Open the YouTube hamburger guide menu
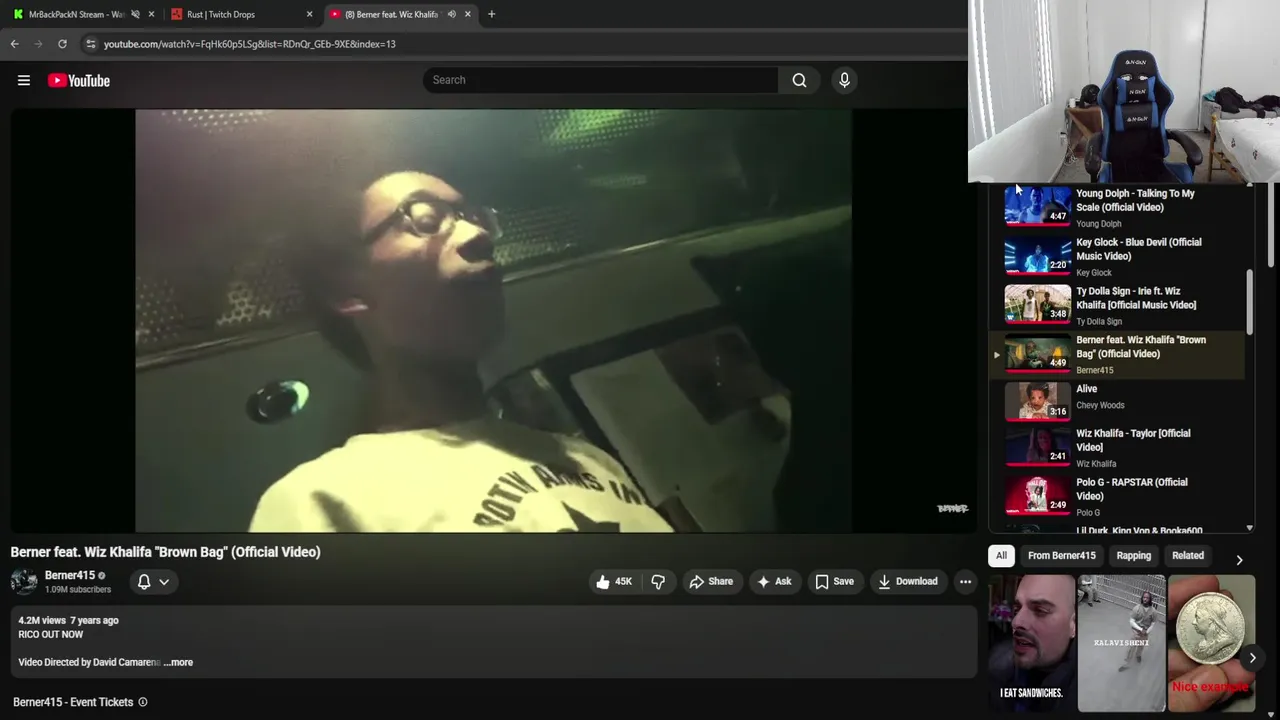 point(24,80)
